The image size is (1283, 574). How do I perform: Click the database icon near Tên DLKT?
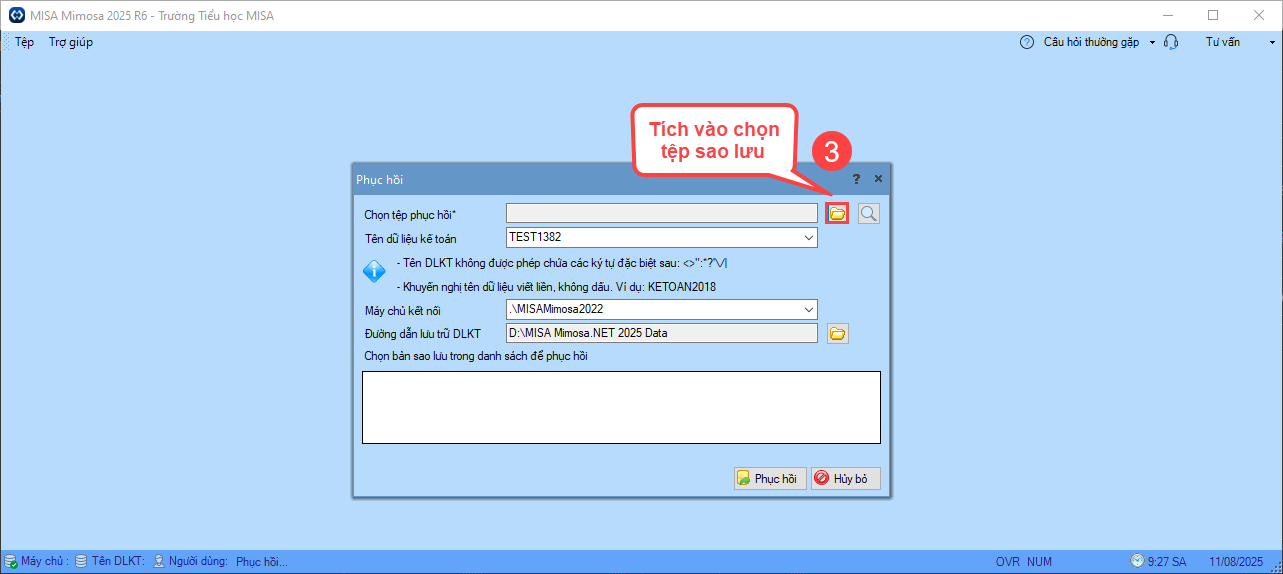coord(82,562)
